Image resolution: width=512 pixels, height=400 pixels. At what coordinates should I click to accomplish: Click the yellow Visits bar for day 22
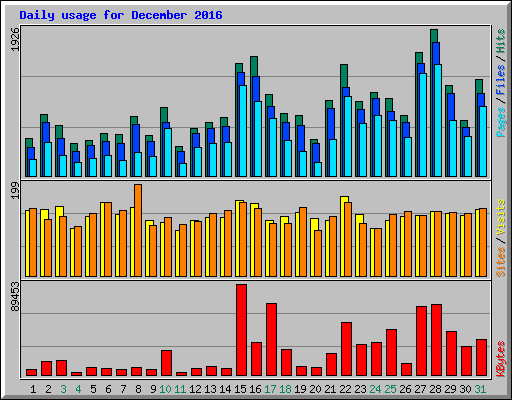(343, 236)
